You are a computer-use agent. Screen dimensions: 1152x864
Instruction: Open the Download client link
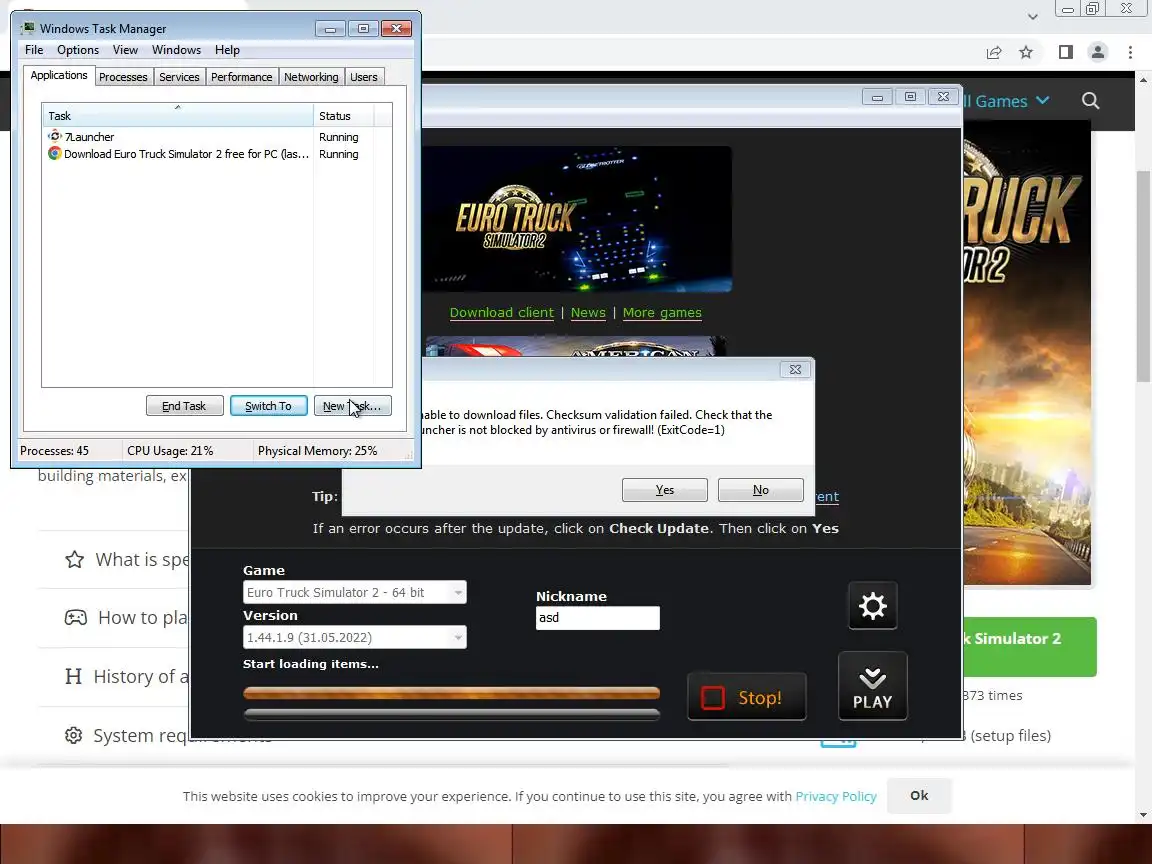502,313
